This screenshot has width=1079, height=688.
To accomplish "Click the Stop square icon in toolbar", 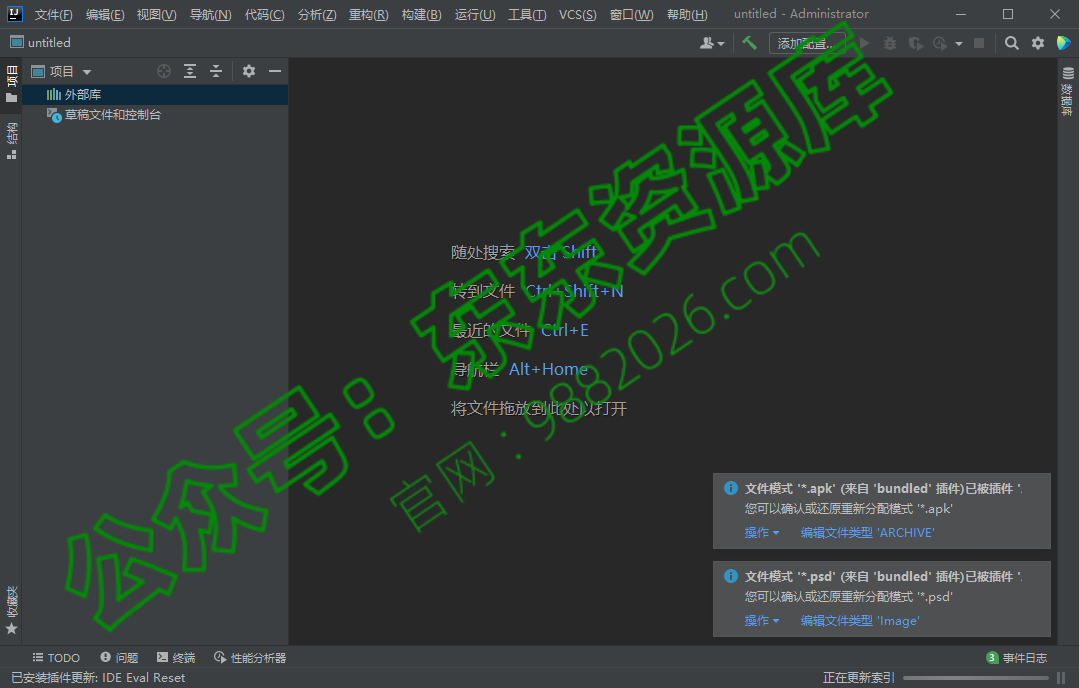I will pos(978,43).
